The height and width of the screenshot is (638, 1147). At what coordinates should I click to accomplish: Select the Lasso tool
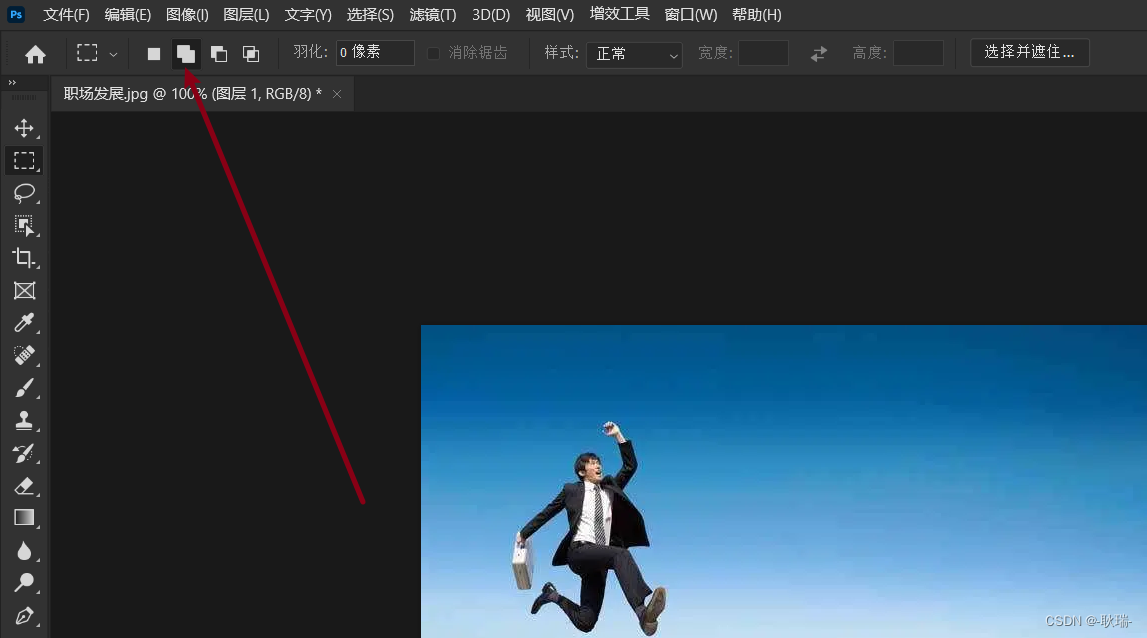[x=24, y=193]
